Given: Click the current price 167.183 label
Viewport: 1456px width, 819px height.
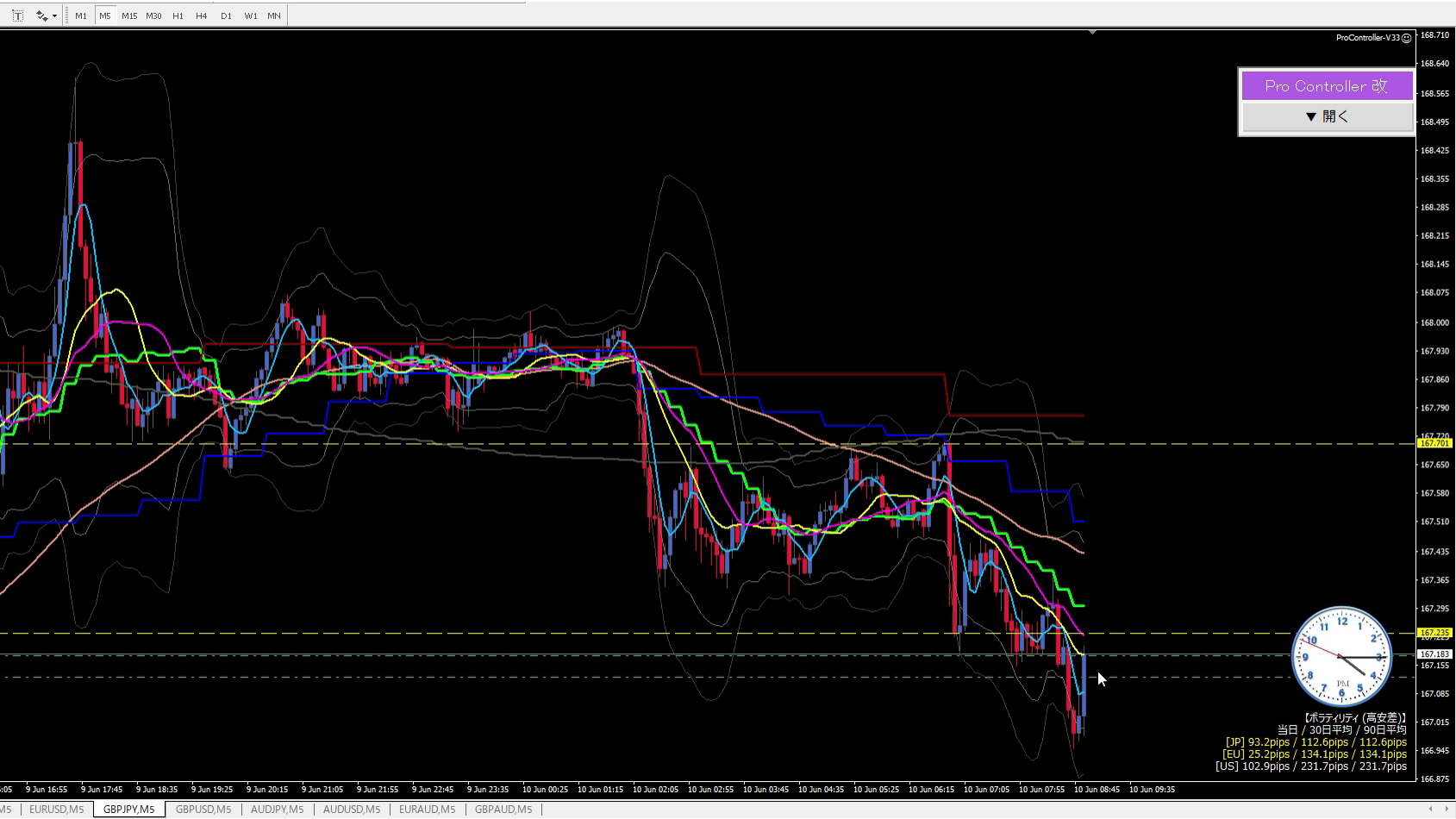Looking at the screenshot, I should pos(1434,654).
